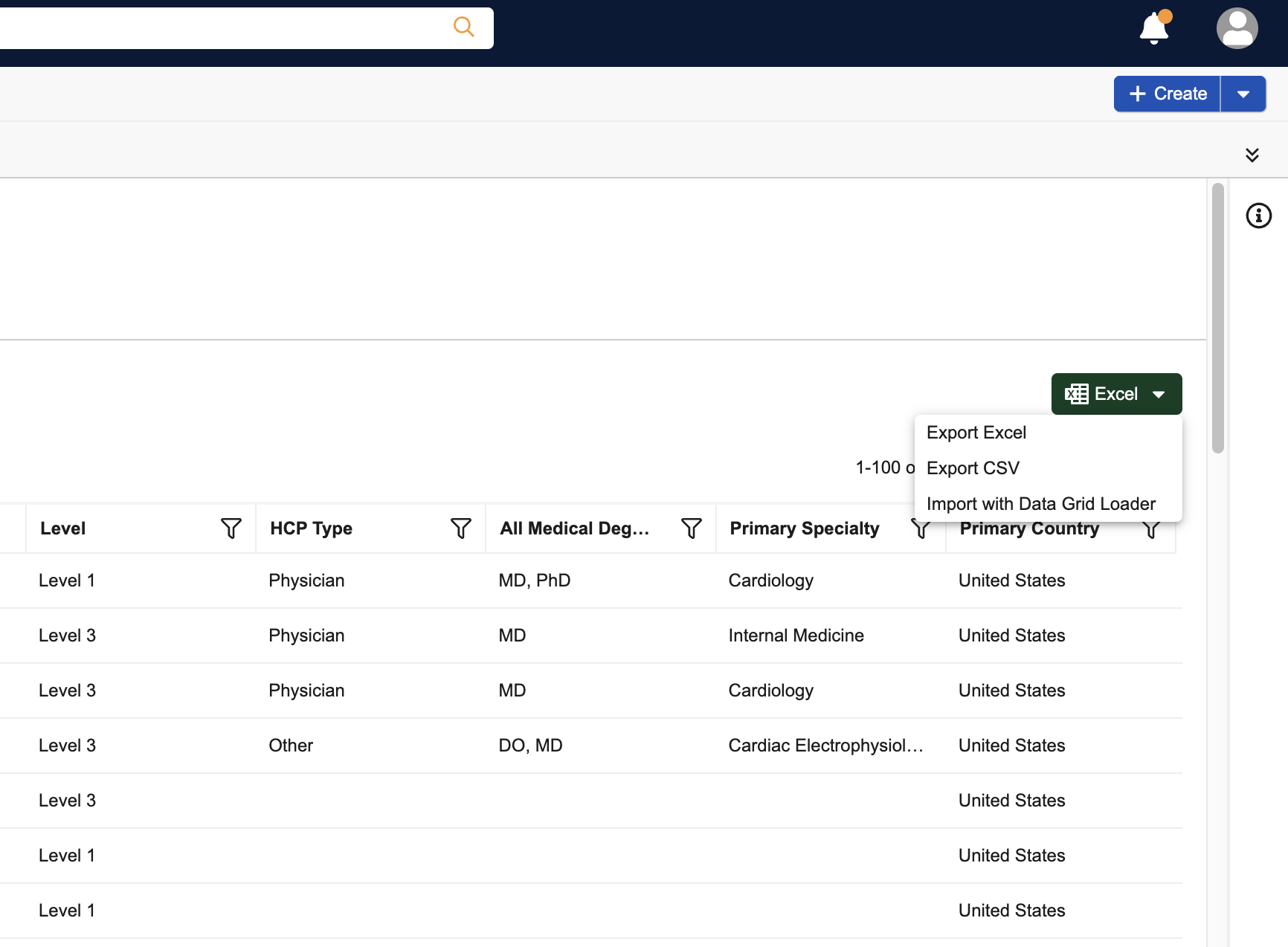This screenshot has height=947, width=1288.
Task: Filter the All Medical Degrees column
Action: [691, 529]
